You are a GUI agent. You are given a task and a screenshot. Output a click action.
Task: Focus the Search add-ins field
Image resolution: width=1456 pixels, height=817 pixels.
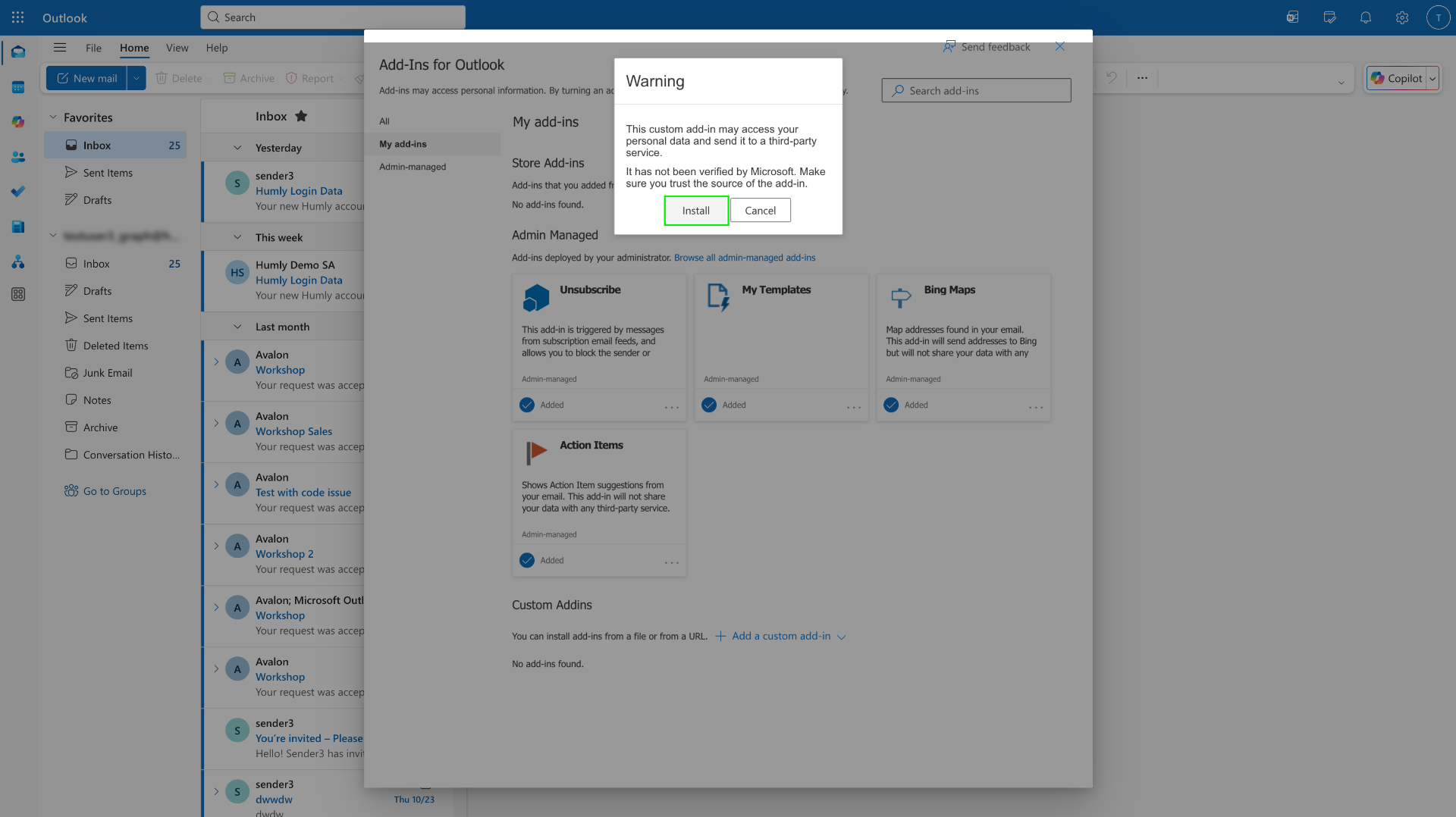[x=976, y=90]
